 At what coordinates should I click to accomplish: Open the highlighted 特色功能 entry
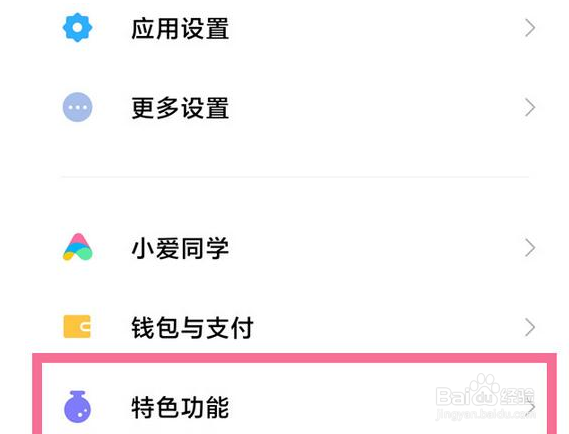[x=294, y=399]
